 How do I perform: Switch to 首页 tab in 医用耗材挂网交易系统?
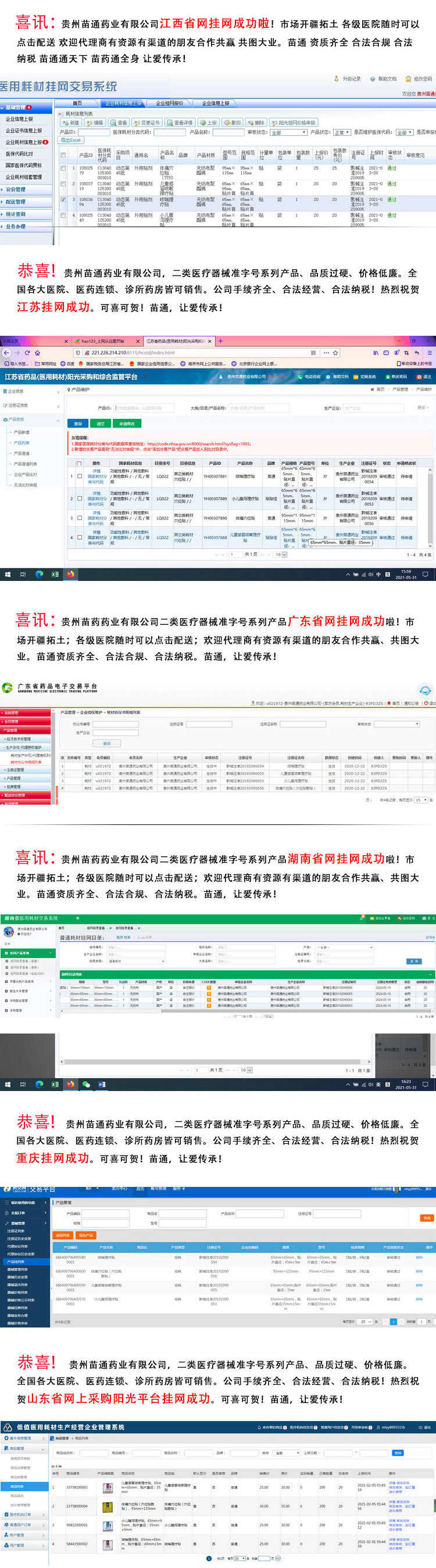(x=77, y=103)
